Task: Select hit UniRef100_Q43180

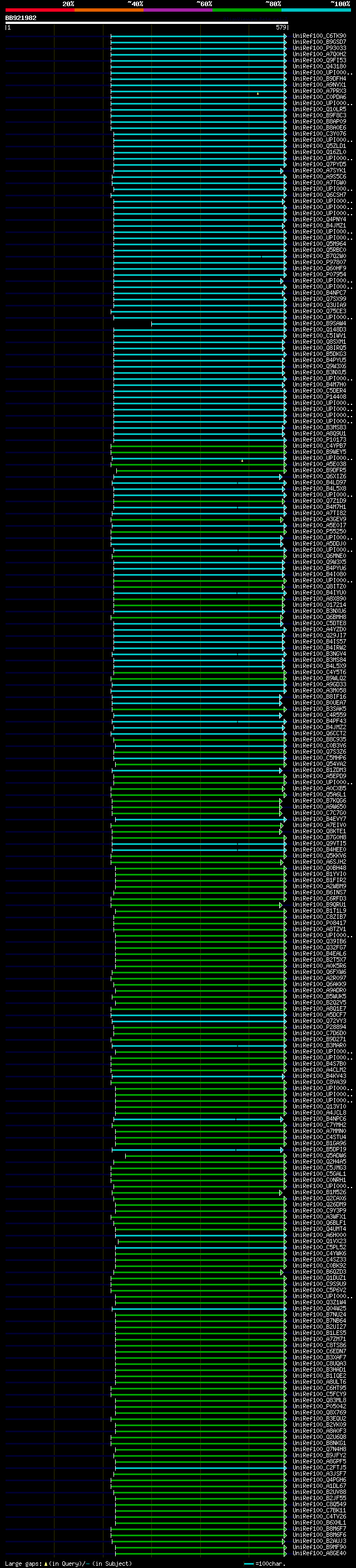Action: point(319,66)
